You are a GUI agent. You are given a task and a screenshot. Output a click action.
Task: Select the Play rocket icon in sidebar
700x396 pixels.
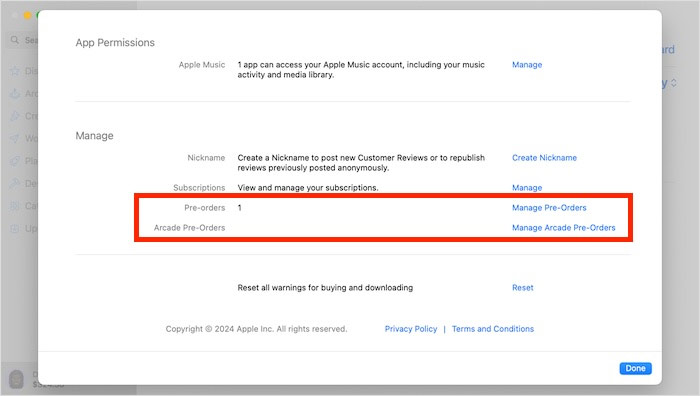[x=15, y=161]
